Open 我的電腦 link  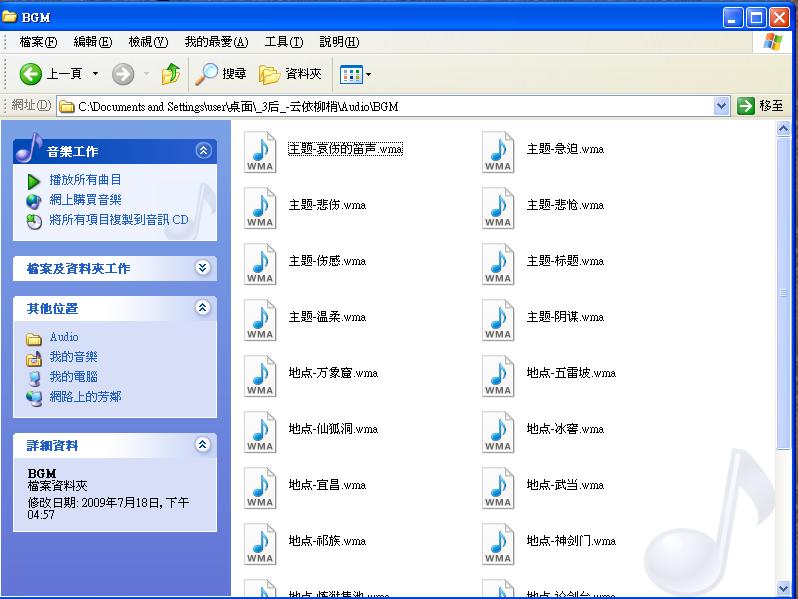[x=73, y=377]
